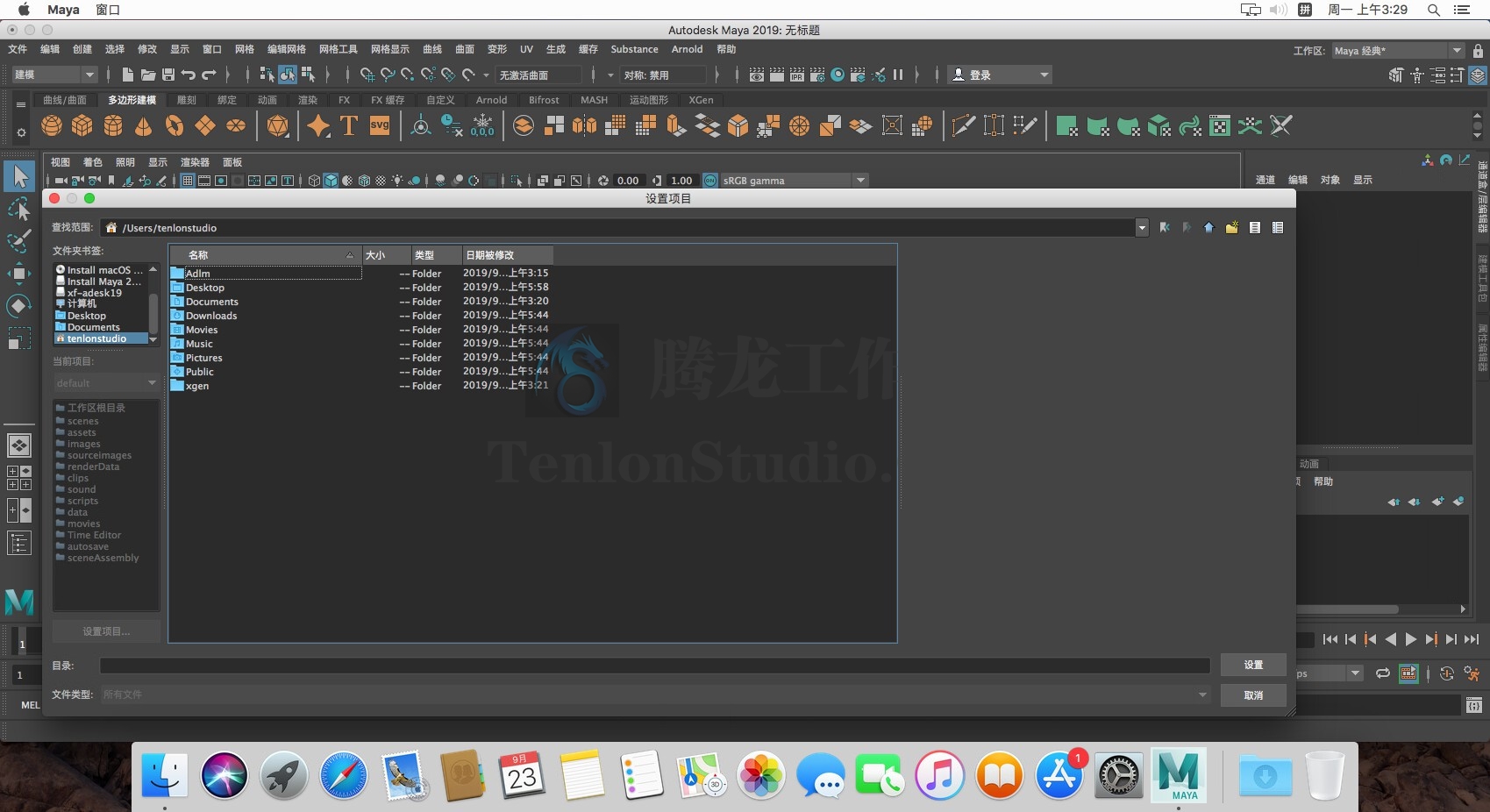Click the center pivot shelf icon

[421, 126]
